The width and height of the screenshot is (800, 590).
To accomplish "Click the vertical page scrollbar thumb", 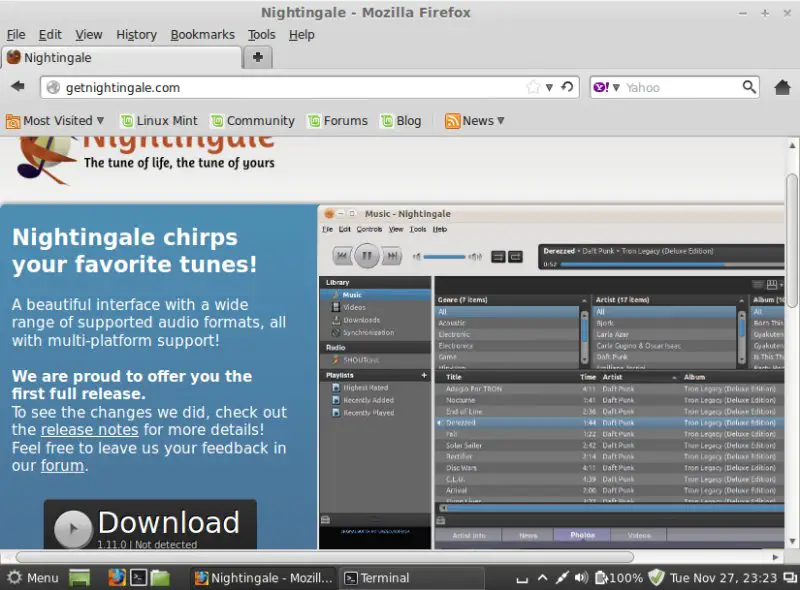I will point(792,240).
